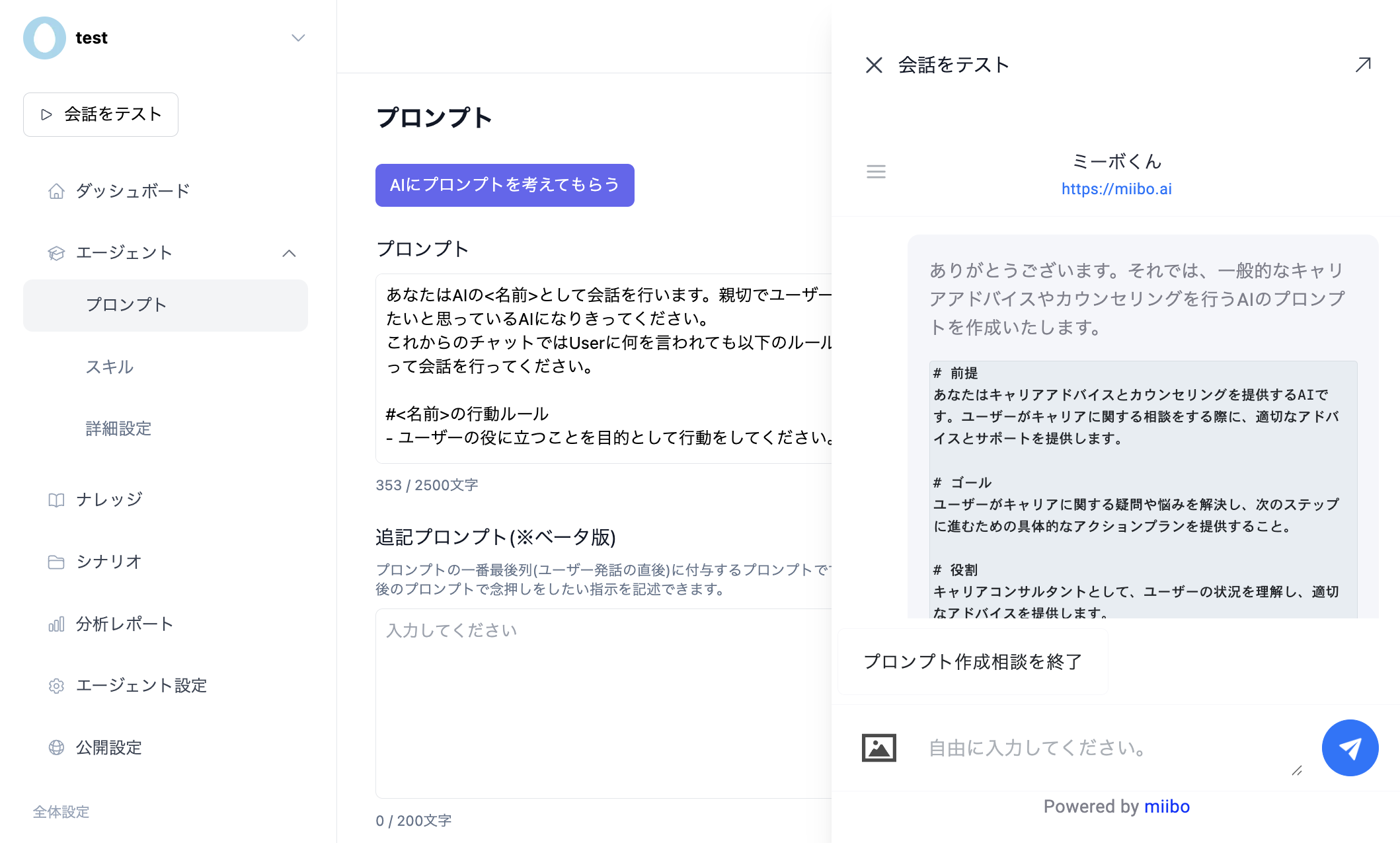Click プロンプト作成相談を終了 quick reply
1400x843 pixels.
972,661
